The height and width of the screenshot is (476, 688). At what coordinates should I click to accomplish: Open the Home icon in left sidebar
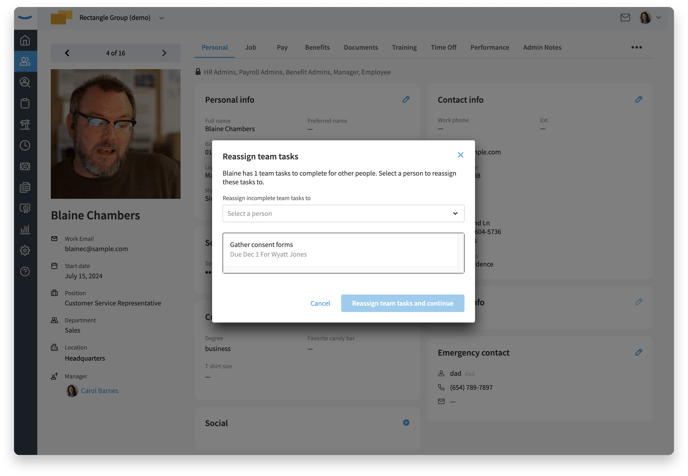[x=25, y=41]
